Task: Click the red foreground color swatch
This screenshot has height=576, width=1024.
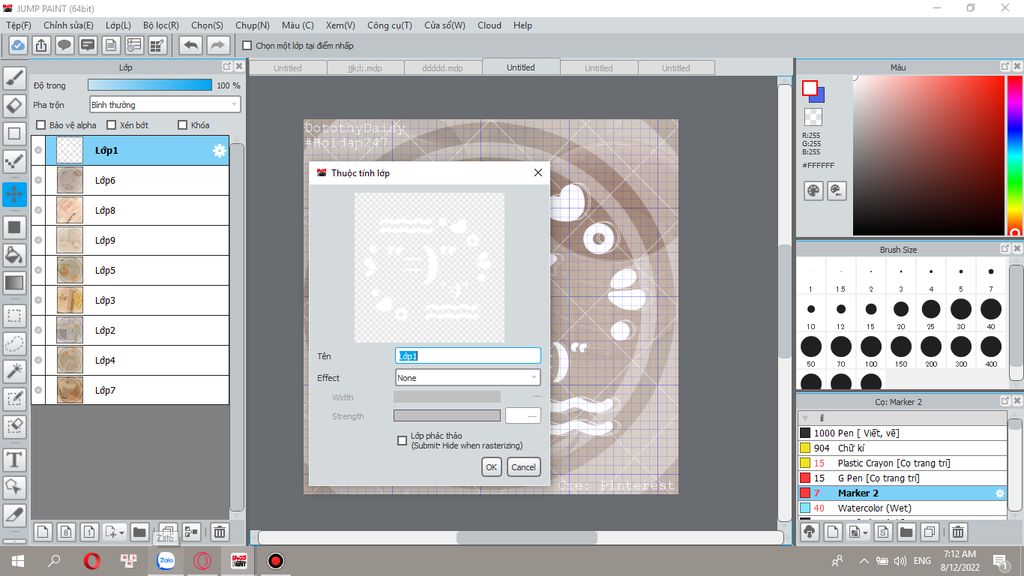Action: point(810,88)
